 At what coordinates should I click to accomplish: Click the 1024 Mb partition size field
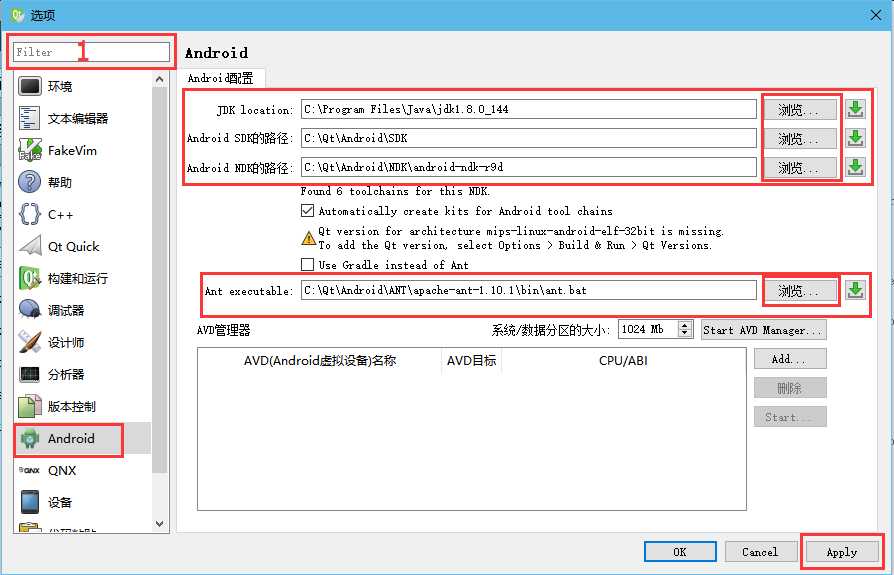(648, 329)
